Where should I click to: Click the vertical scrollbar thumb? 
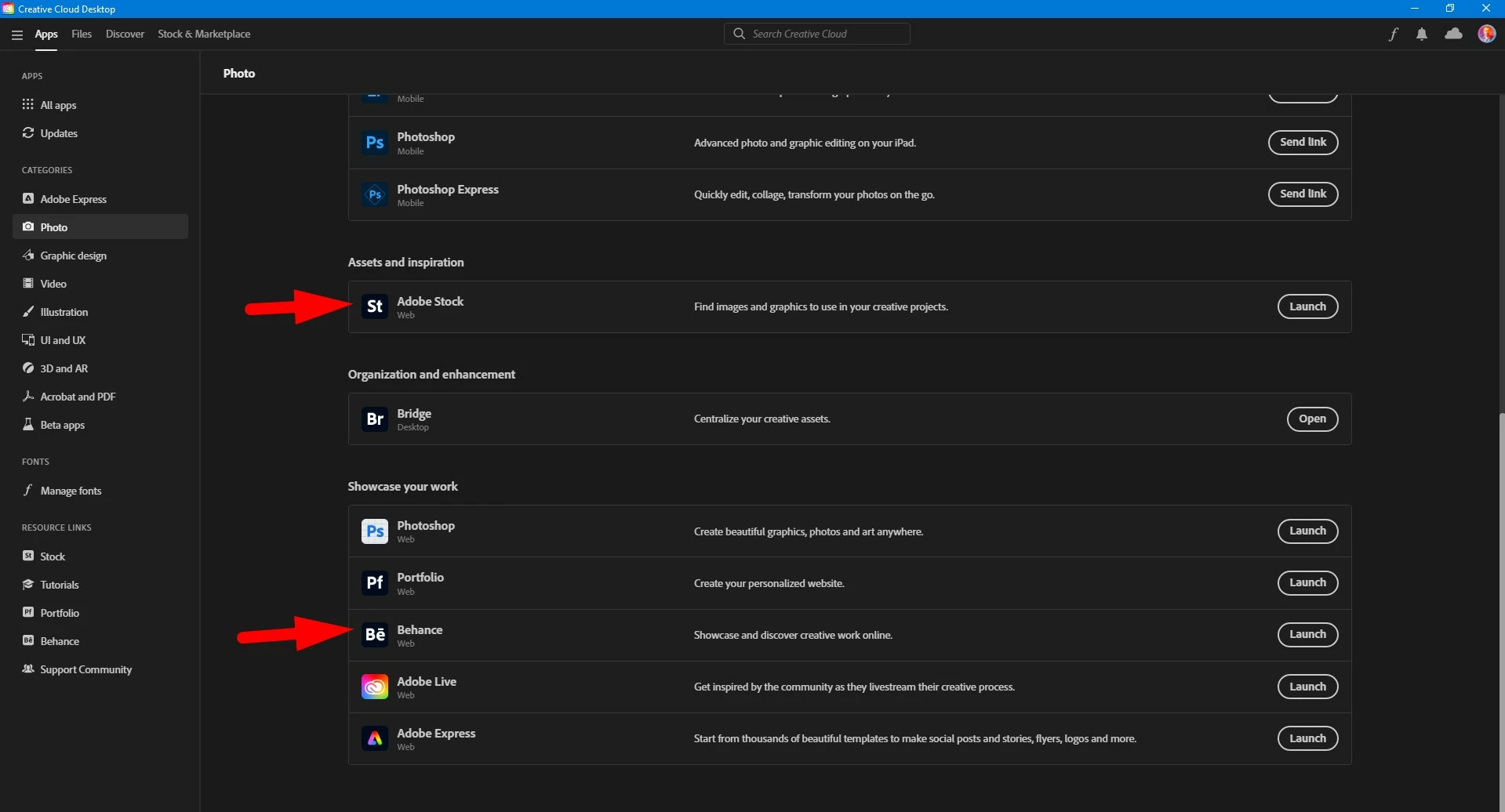point(1501,611)
